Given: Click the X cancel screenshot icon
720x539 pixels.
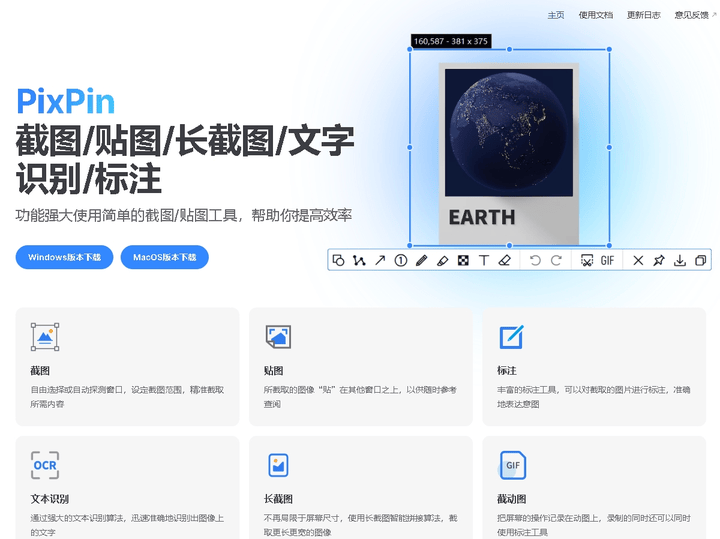Looking at the screenshot, I should pyautogui.click(x=638, y=260).
